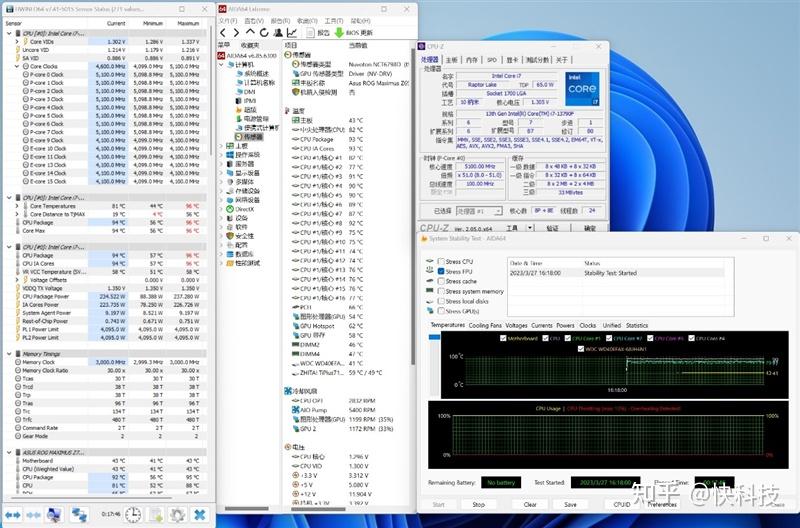The height and width of the screenshot is (528, 800).
Task: Open HWiNFO settings gear icon
Action: point(177,515)
